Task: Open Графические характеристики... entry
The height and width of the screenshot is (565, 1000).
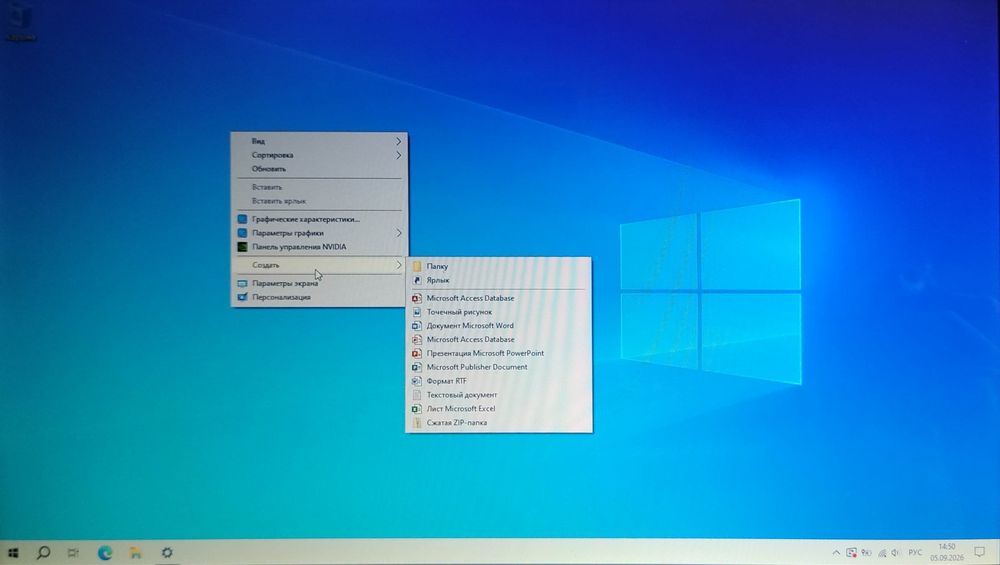Action: 319,219
